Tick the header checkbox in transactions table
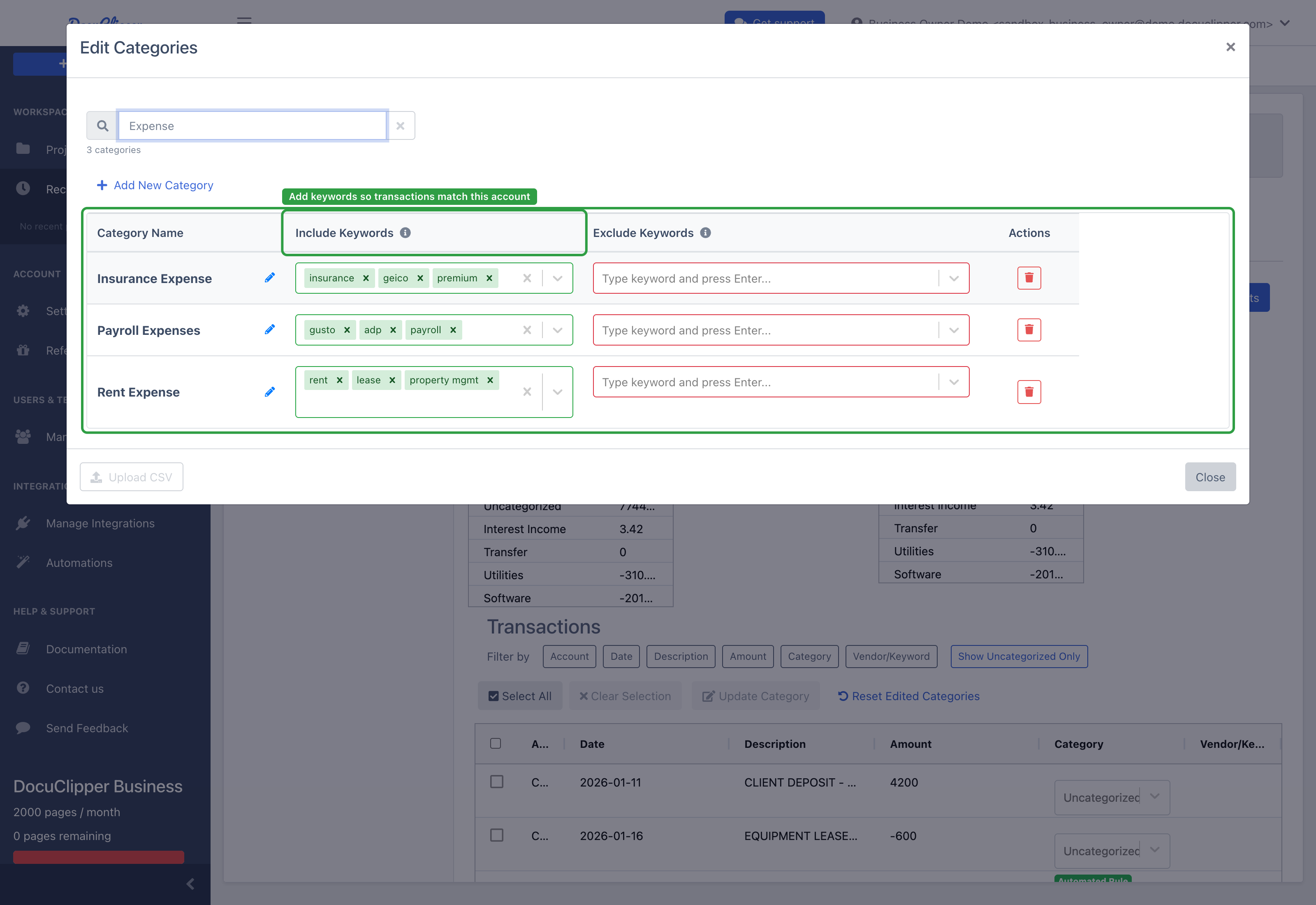Viewport: 1316px width, 905px height. 495,743
